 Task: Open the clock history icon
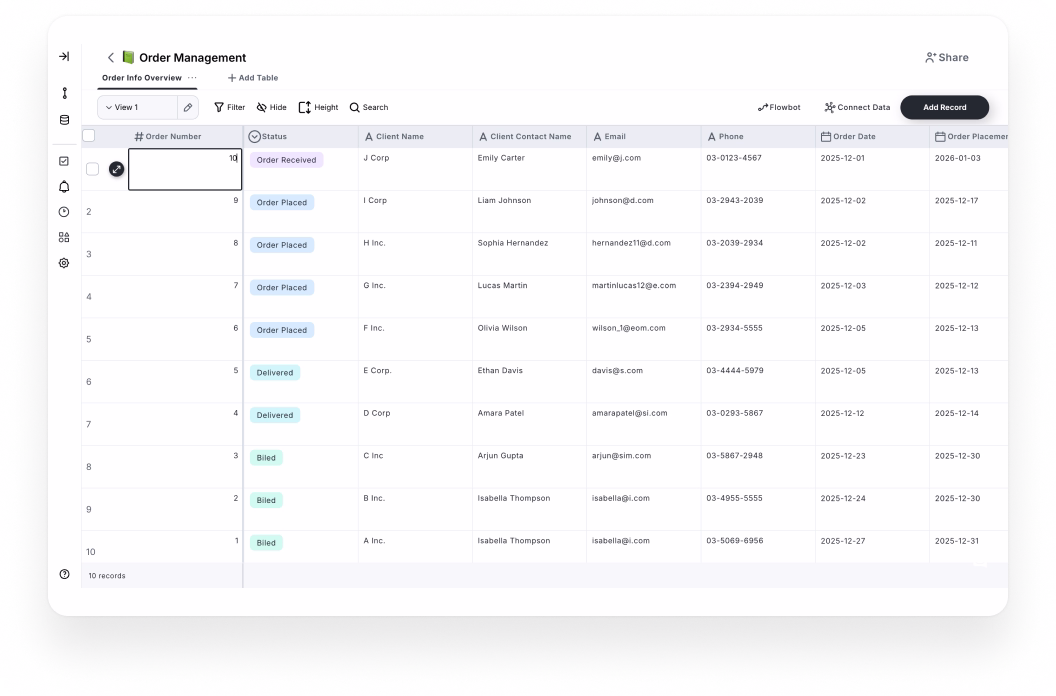click(64, 212)
